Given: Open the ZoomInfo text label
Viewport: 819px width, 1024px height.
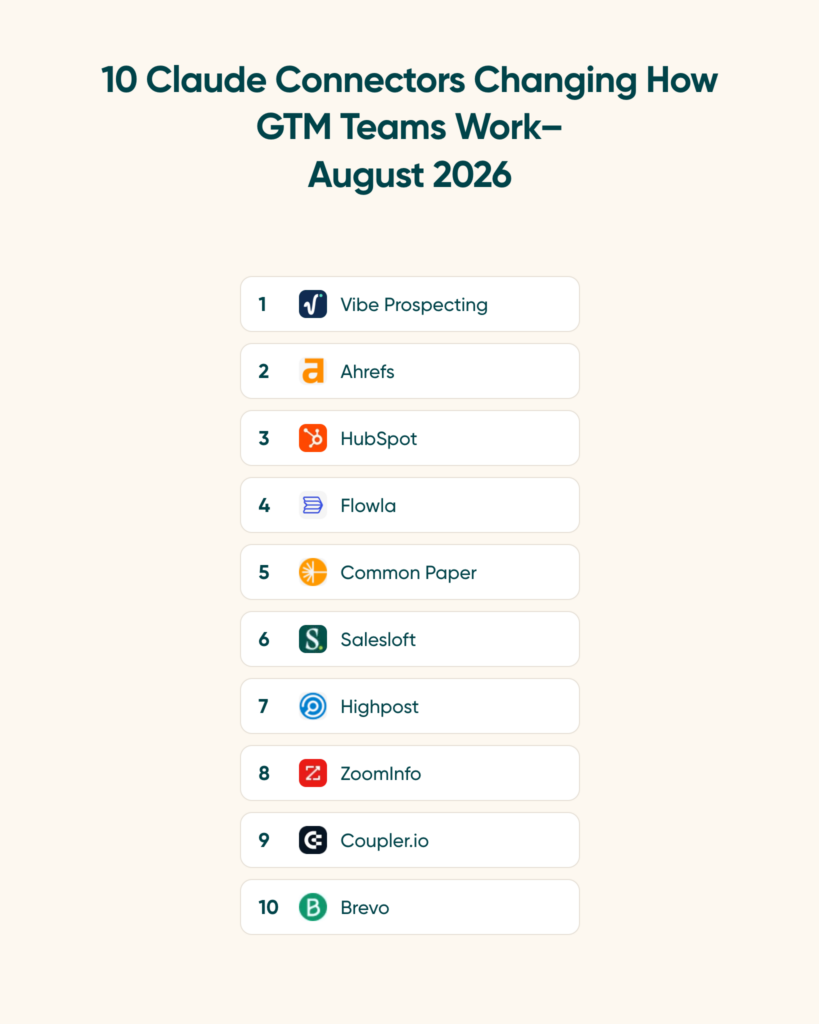Looking at the screenshot, I should point(381,774).
